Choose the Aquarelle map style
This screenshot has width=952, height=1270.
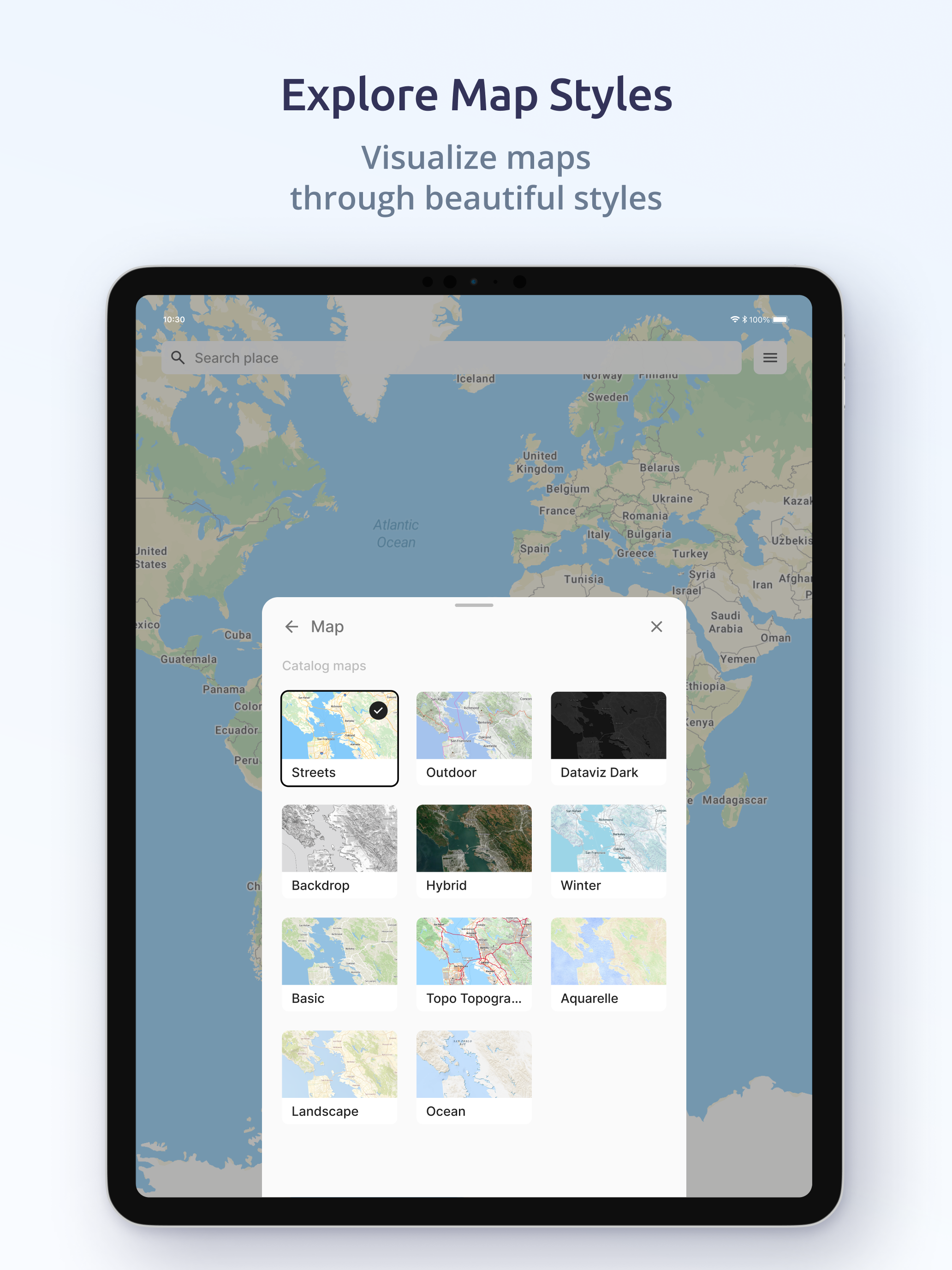point(608,964)
